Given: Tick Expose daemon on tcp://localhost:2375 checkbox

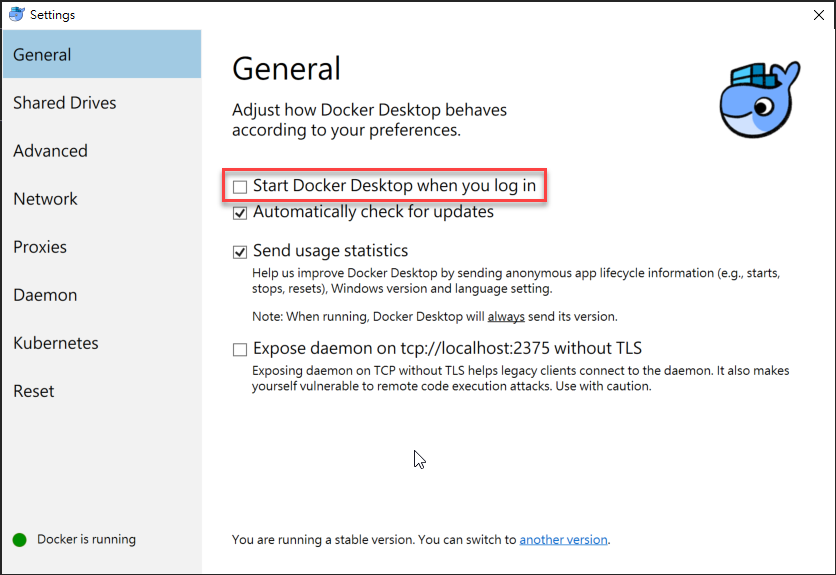Looking at the screenshot, I should point(240,349).
